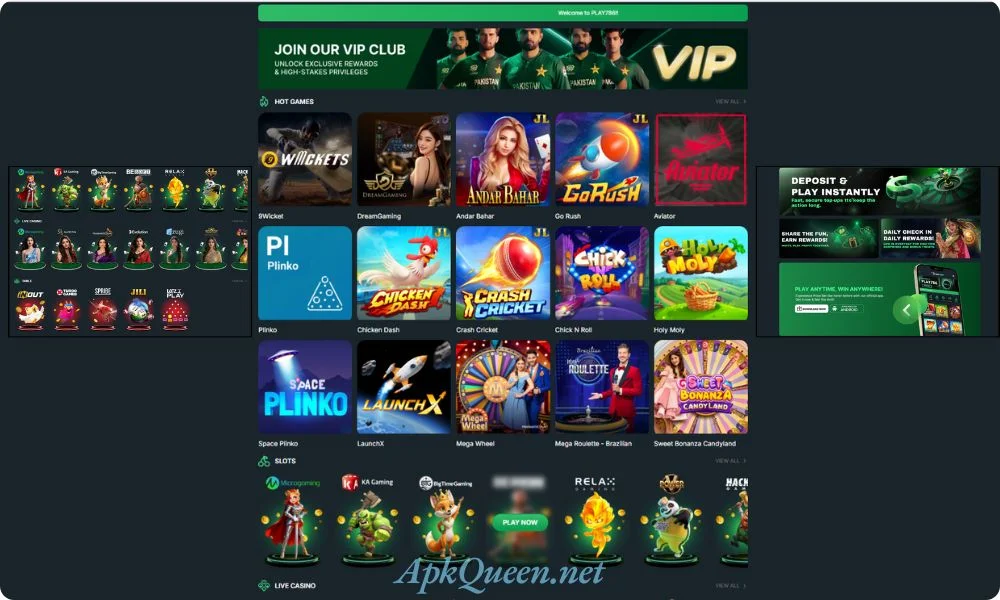Launch the Aviator game
This screenshot has width=1000, height=600.
701,159
